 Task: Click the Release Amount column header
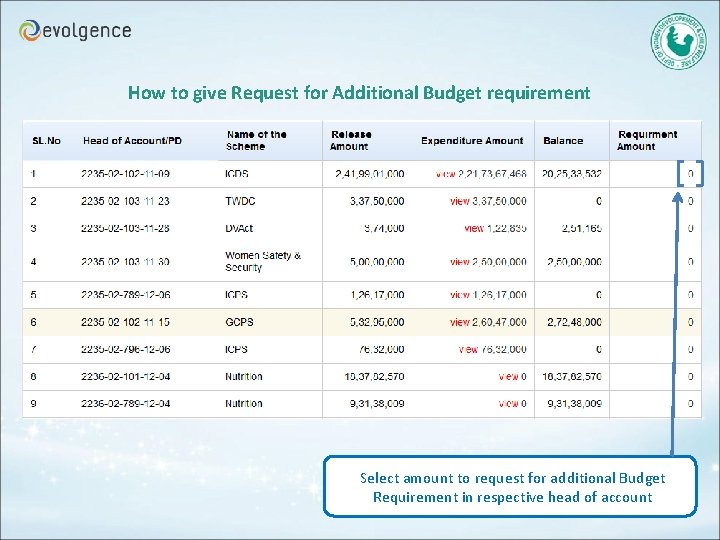pyautogui.click(x=351, y=141)
